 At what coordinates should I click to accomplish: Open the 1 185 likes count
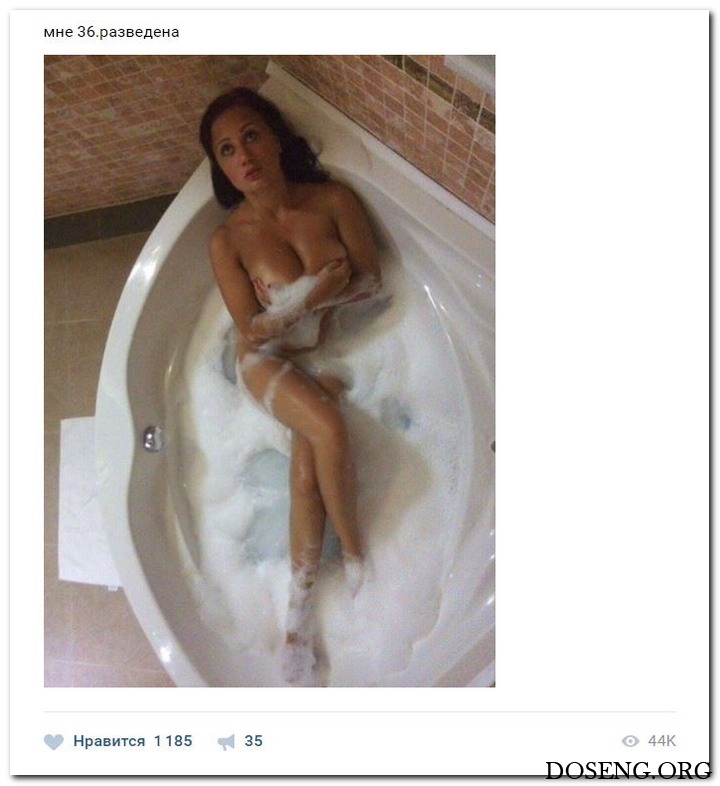click(x=173, y=741)
